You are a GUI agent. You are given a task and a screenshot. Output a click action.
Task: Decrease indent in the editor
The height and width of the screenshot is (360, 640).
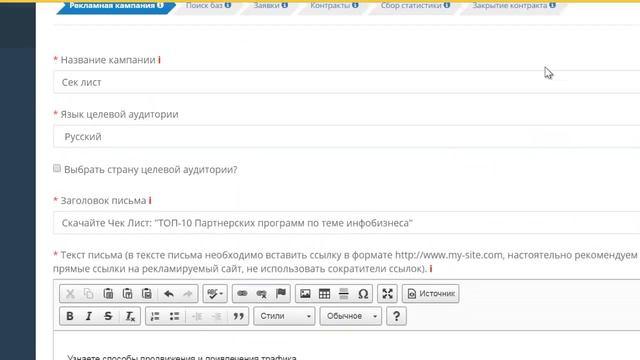pos(197,316)
